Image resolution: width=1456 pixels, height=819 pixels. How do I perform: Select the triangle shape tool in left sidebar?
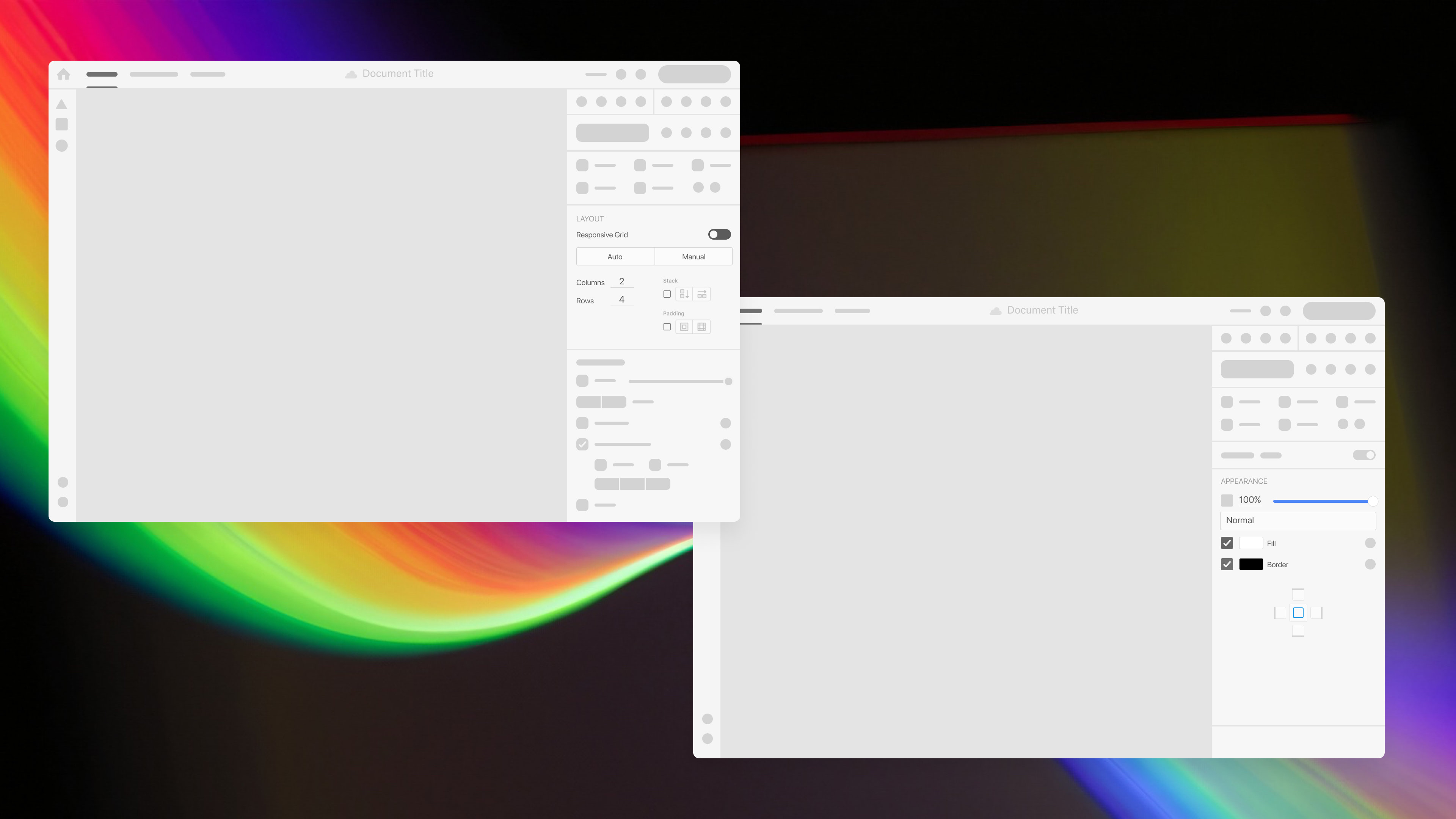pos(61,105)
